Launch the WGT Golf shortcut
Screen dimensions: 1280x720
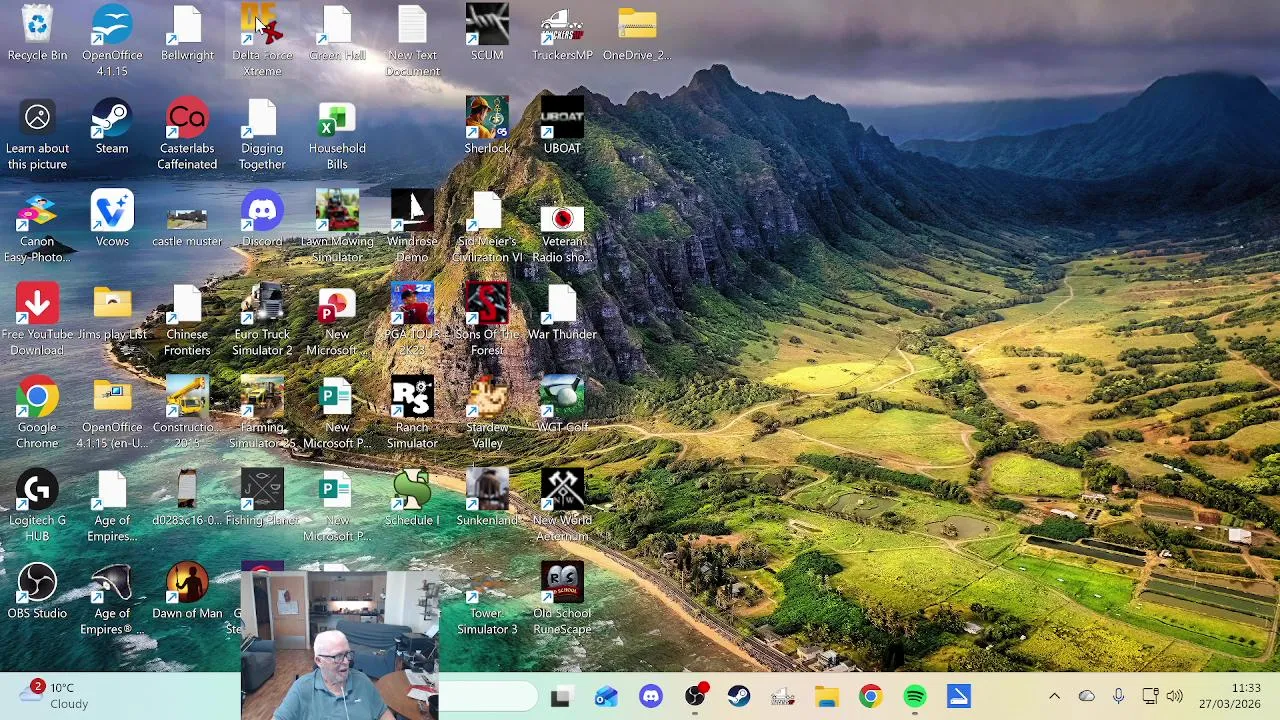[x=562, y=405]
